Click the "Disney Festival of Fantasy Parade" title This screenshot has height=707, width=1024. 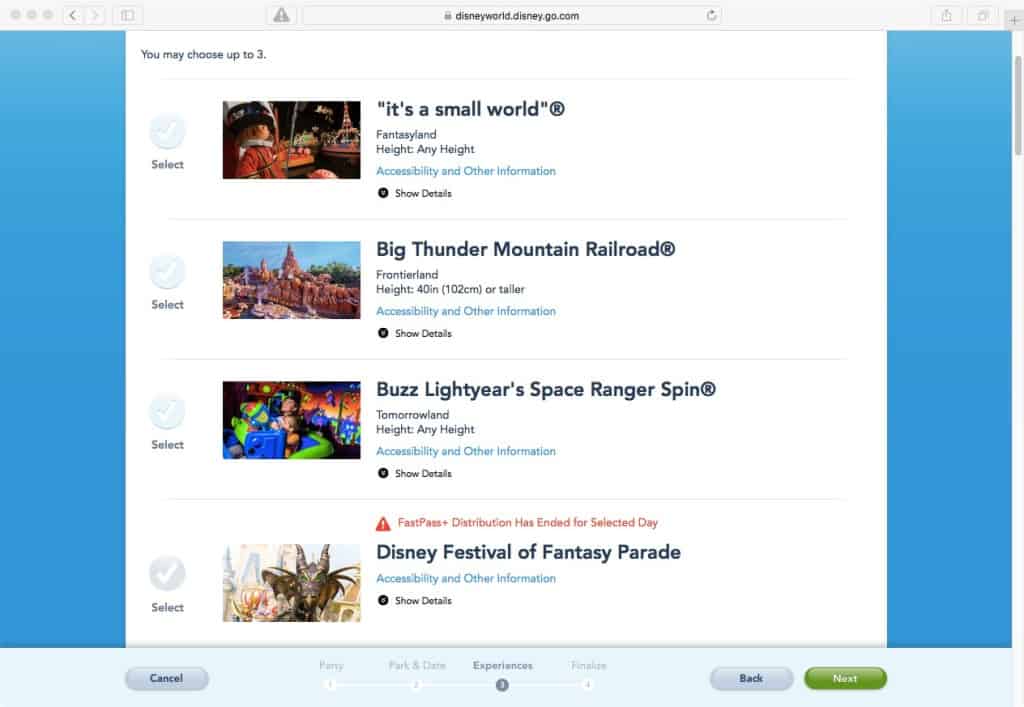point(528,552)
